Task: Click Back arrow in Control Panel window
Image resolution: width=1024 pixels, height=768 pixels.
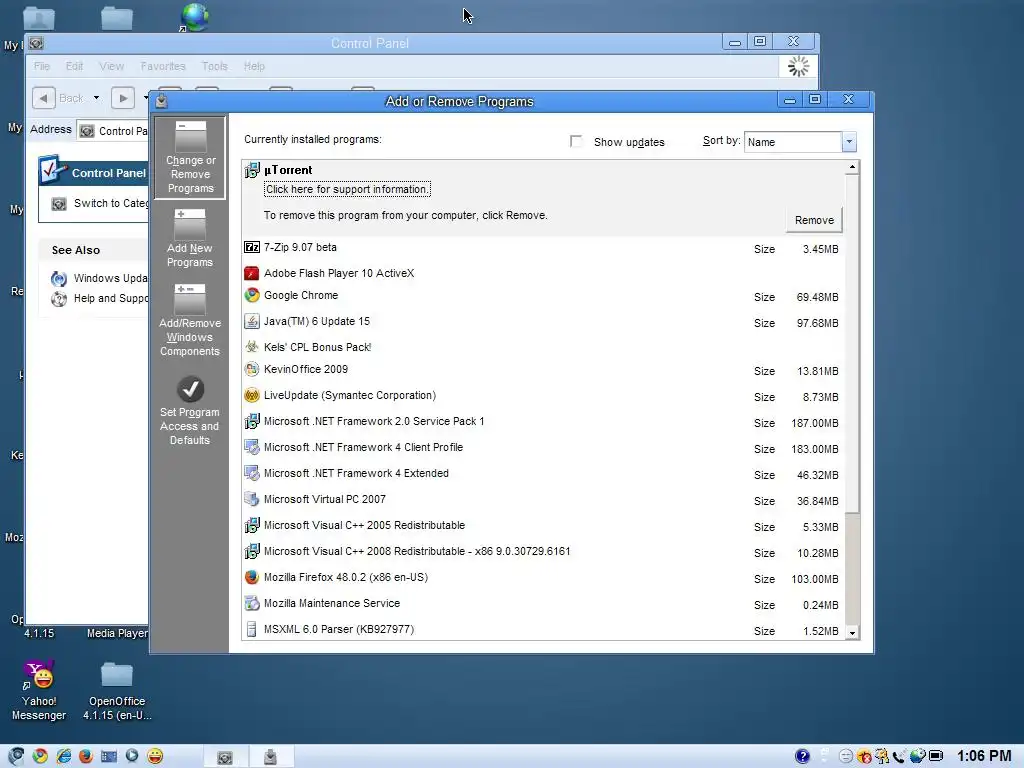Action: coord(43,98)
